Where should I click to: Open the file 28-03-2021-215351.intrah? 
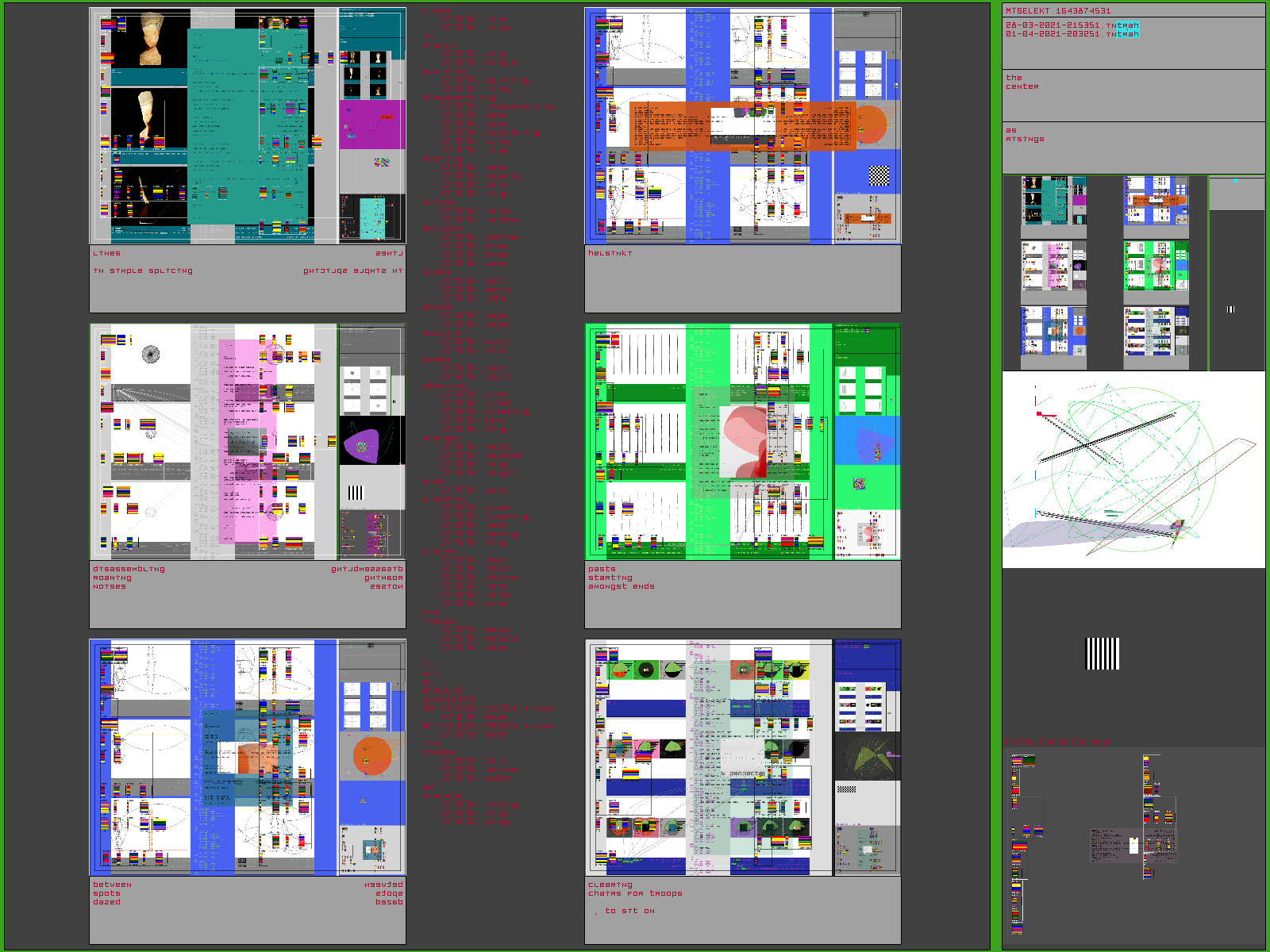(1072, 25)
